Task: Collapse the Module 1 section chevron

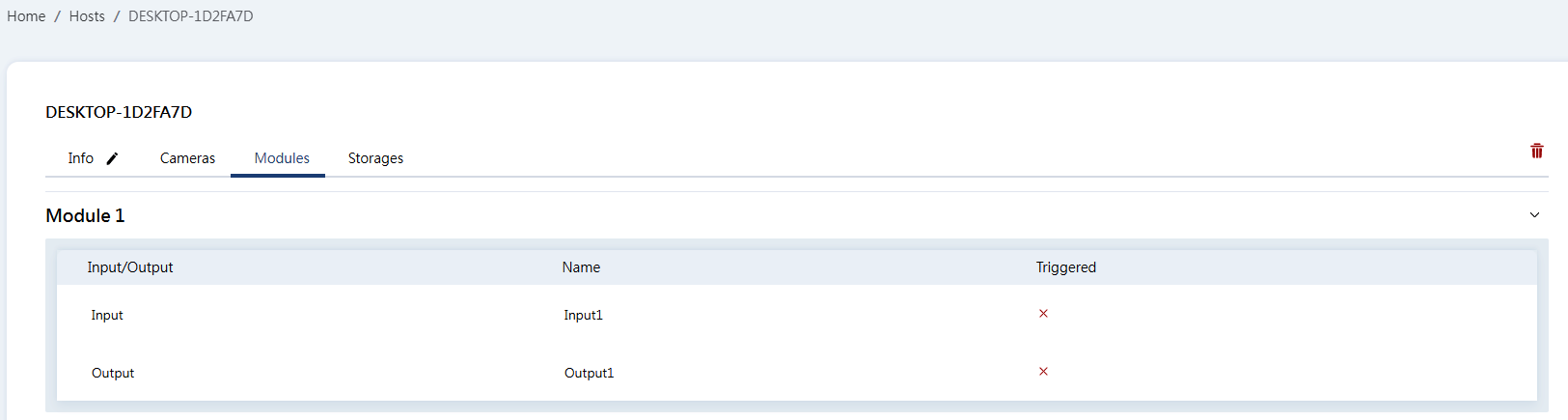Action: click(x=1534, y=215)
